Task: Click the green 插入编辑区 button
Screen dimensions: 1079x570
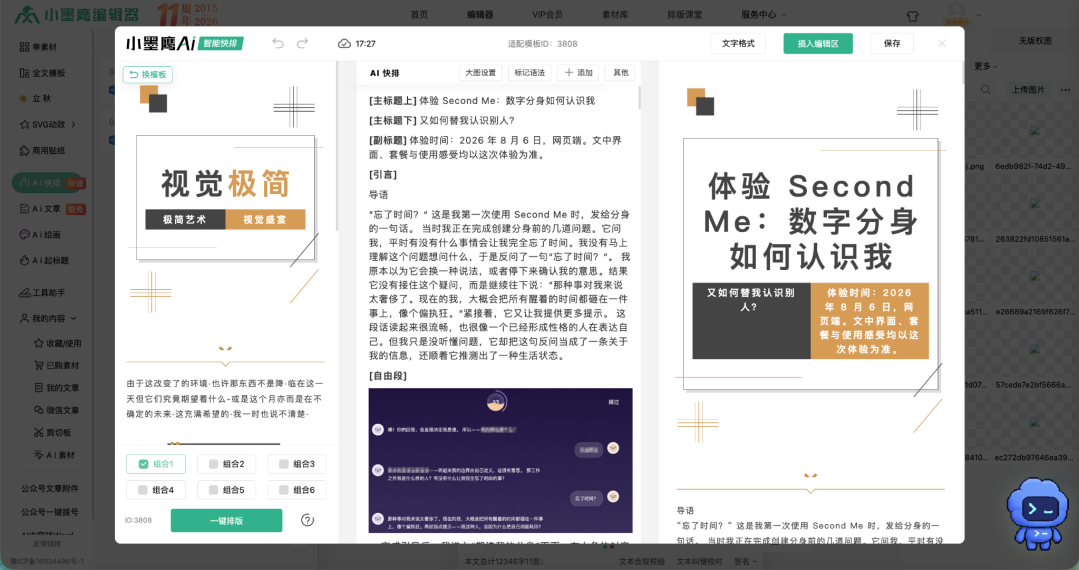Action: pos(818,43)
